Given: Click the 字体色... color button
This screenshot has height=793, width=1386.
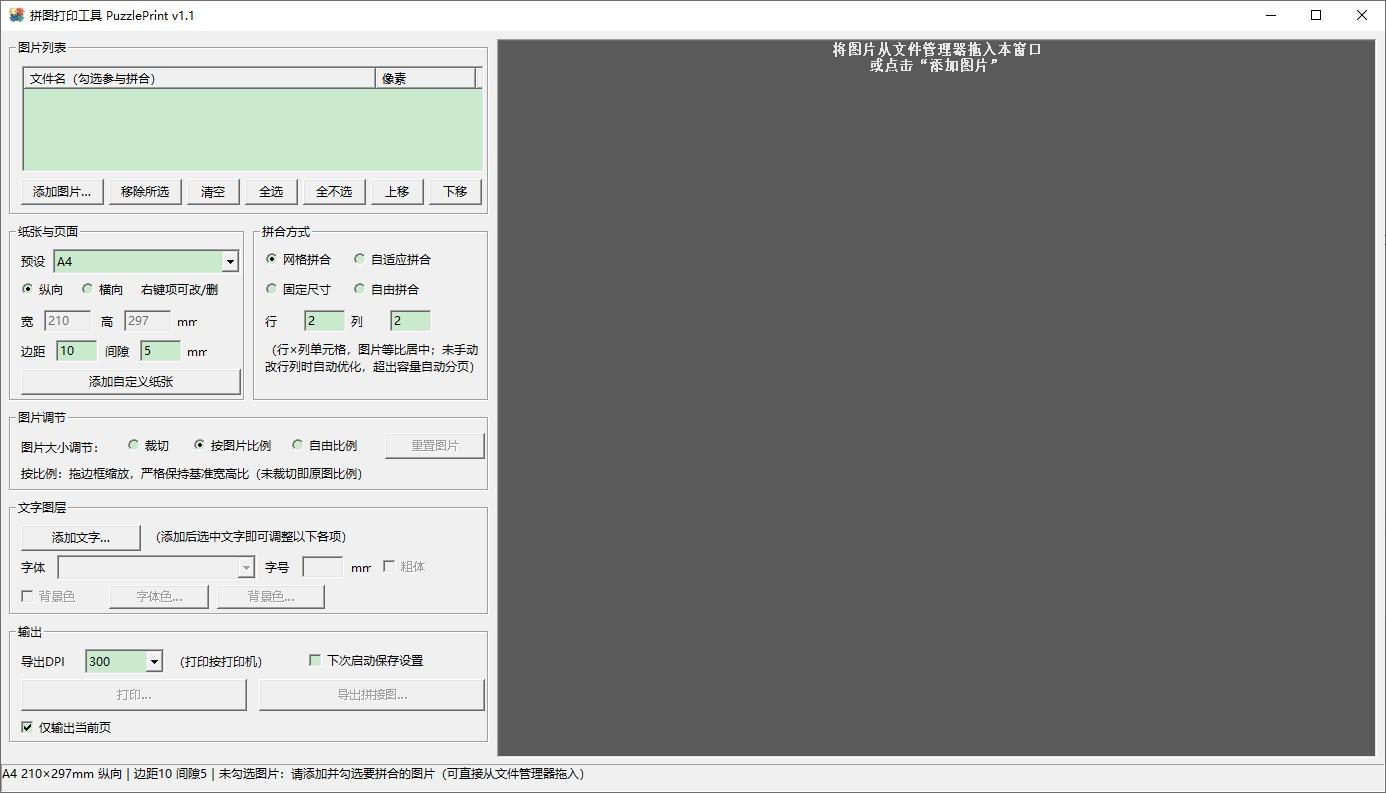Looking at the screenshot, I should coord(160,596).
